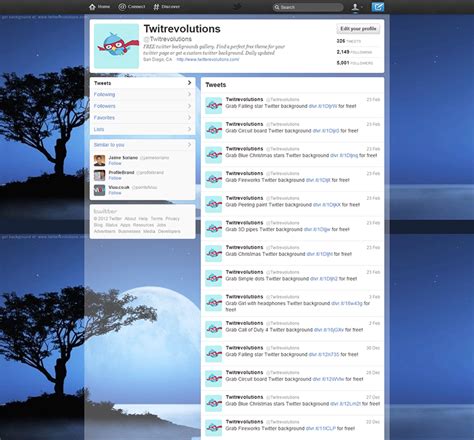Screen dimensions: 474x440
Task: Click the 2 Feb date on Call of Duty tweet
Action: (x=375, y=323)
